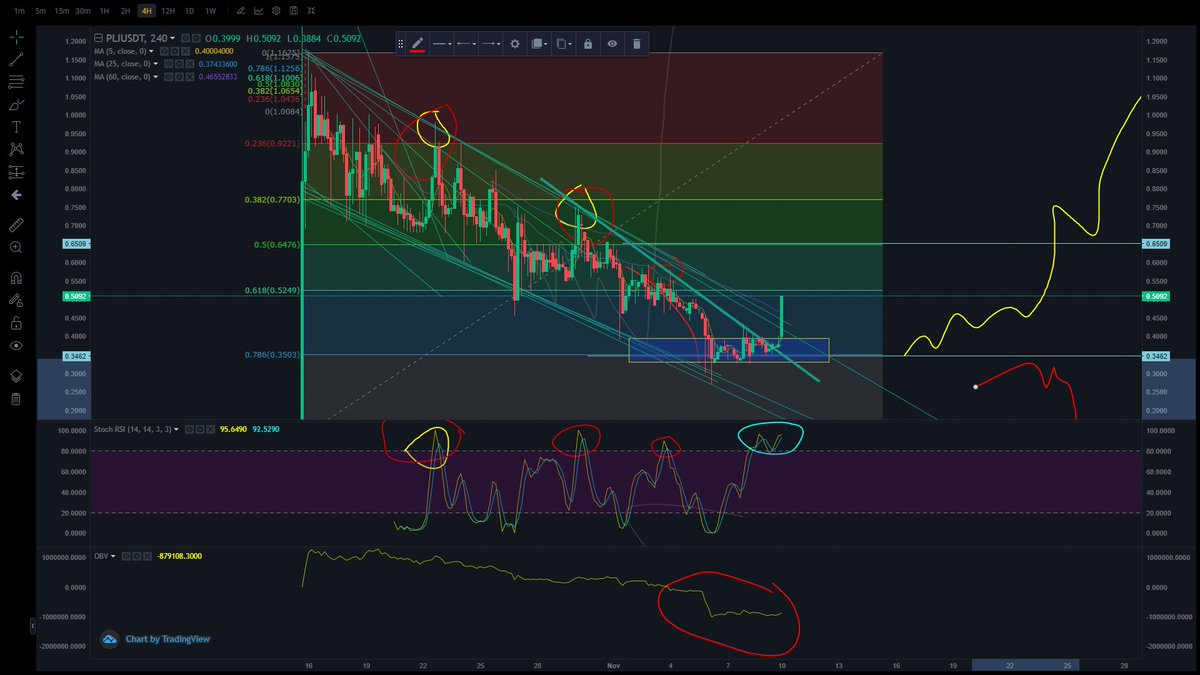This screenshot has width=1200, height=675.
Task: Switch to the 5m timeframe
Action: click(x=40, y=11)
